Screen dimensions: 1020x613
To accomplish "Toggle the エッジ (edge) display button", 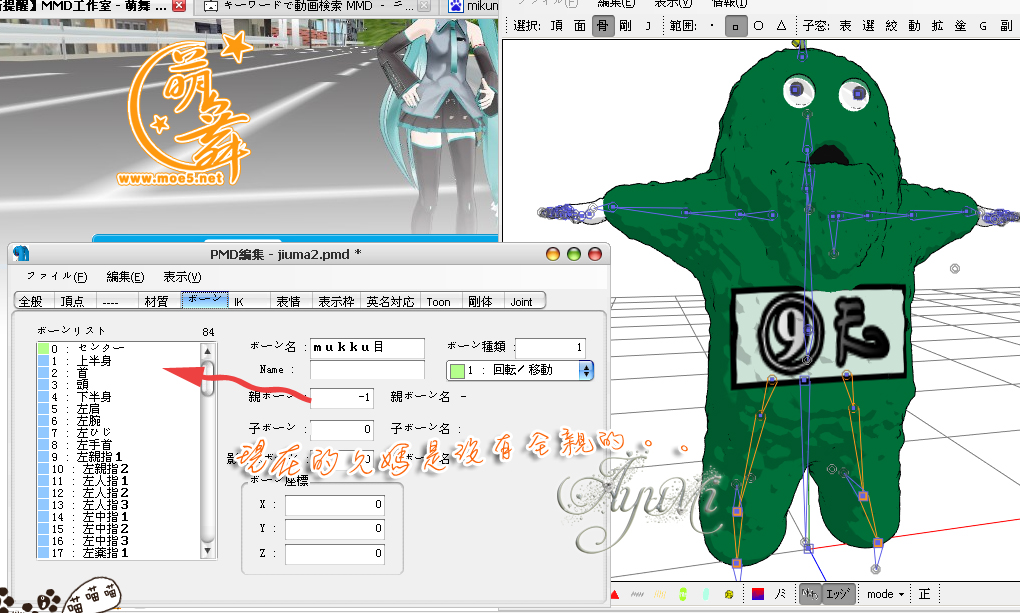I will 838,594.
